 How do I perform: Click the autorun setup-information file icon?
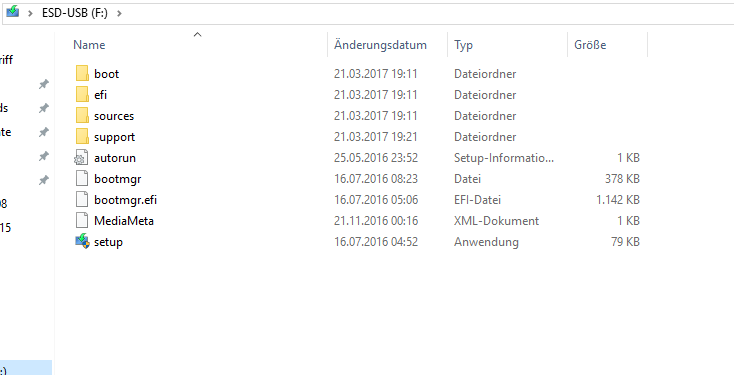(81, 158)
